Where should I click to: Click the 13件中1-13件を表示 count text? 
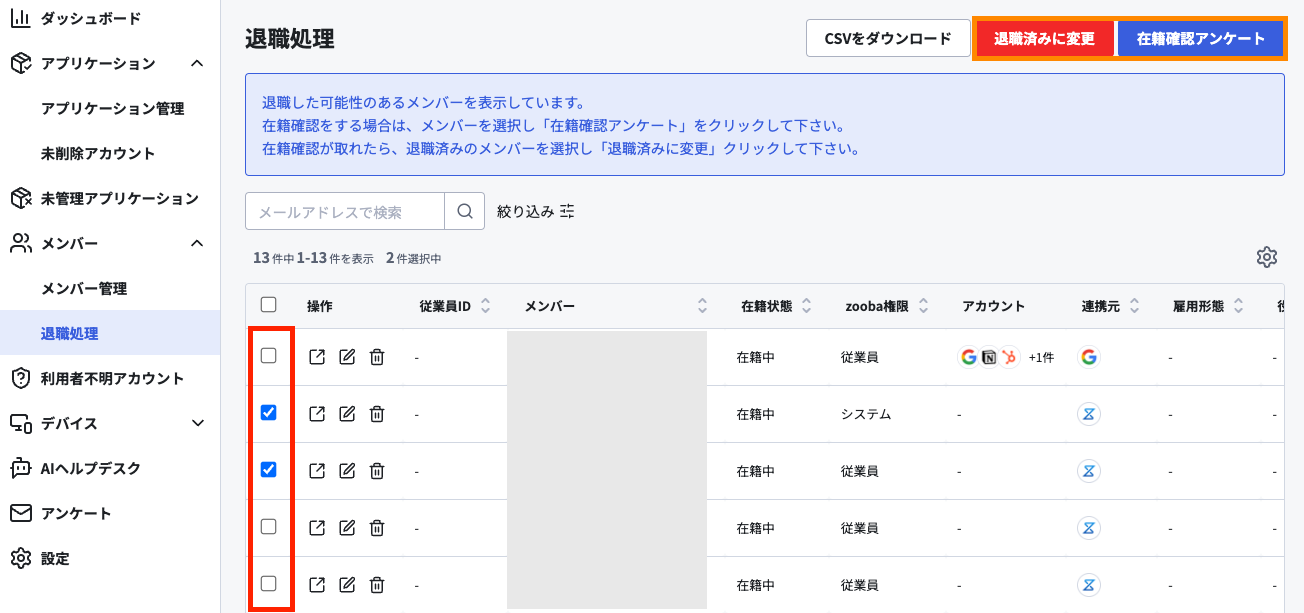[x=313, y=258]
